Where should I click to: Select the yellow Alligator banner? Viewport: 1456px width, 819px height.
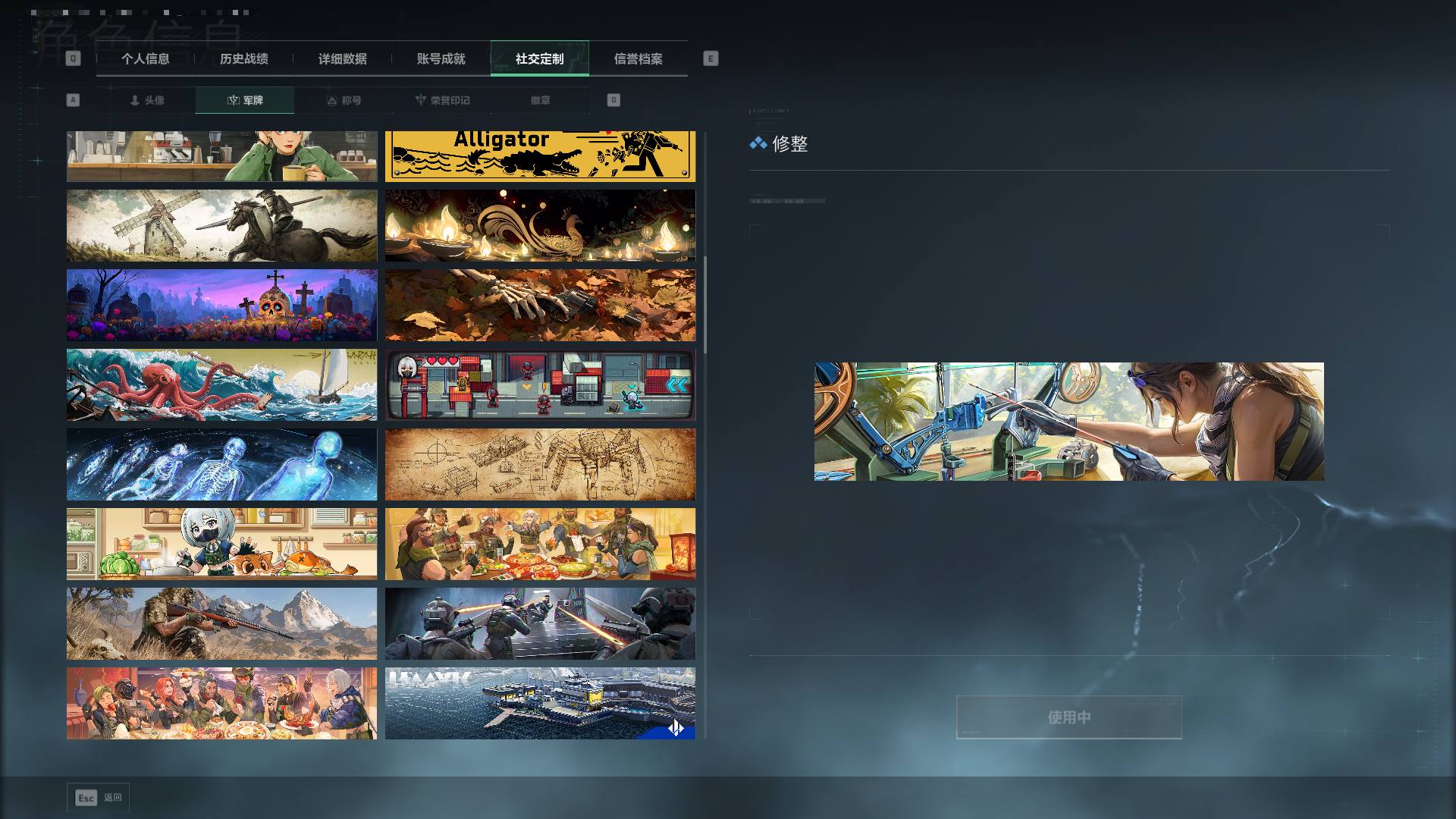pyautogui.click(x=540, y=156)
